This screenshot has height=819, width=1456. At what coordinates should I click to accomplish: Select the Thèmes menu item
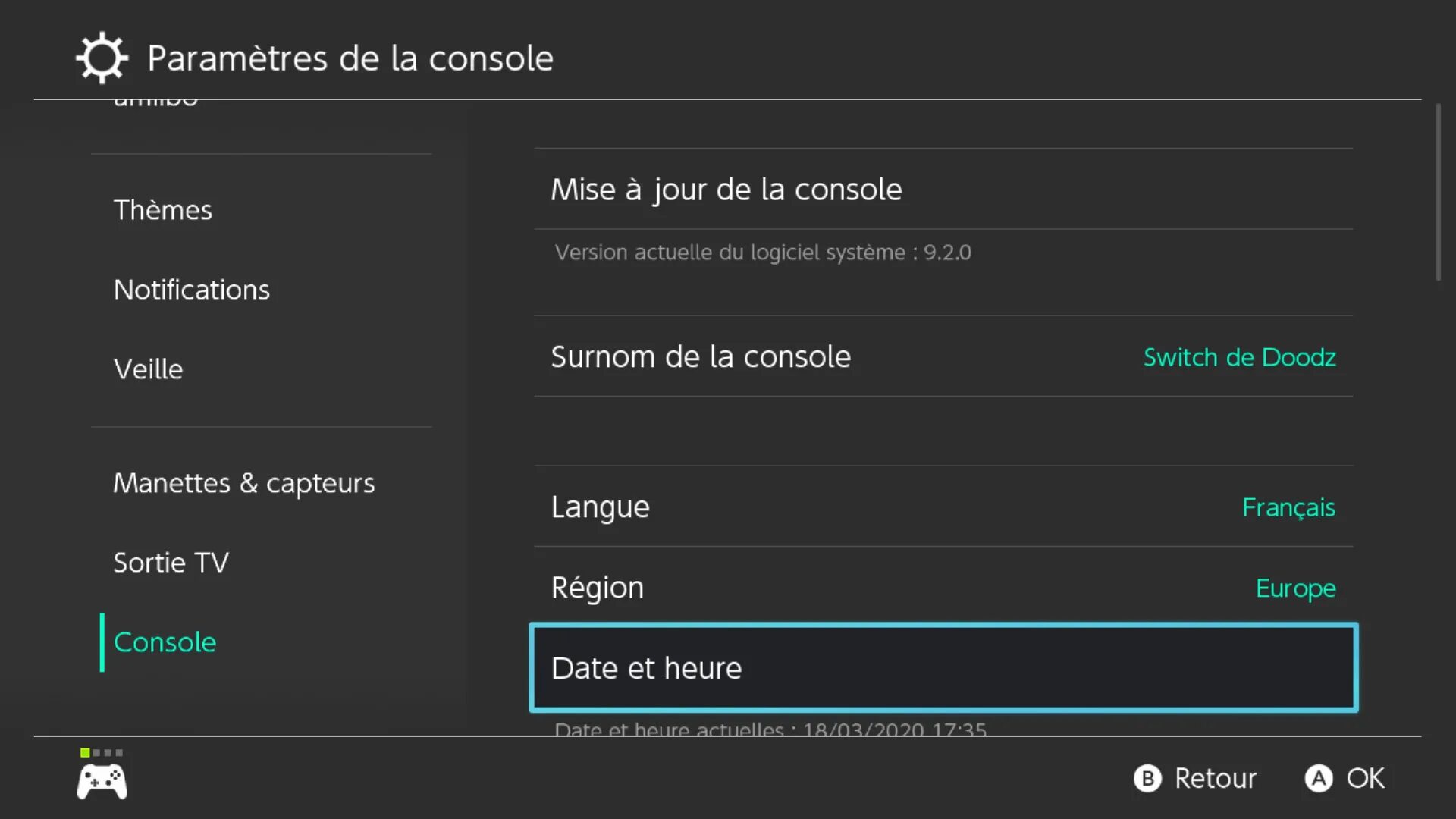162,210
